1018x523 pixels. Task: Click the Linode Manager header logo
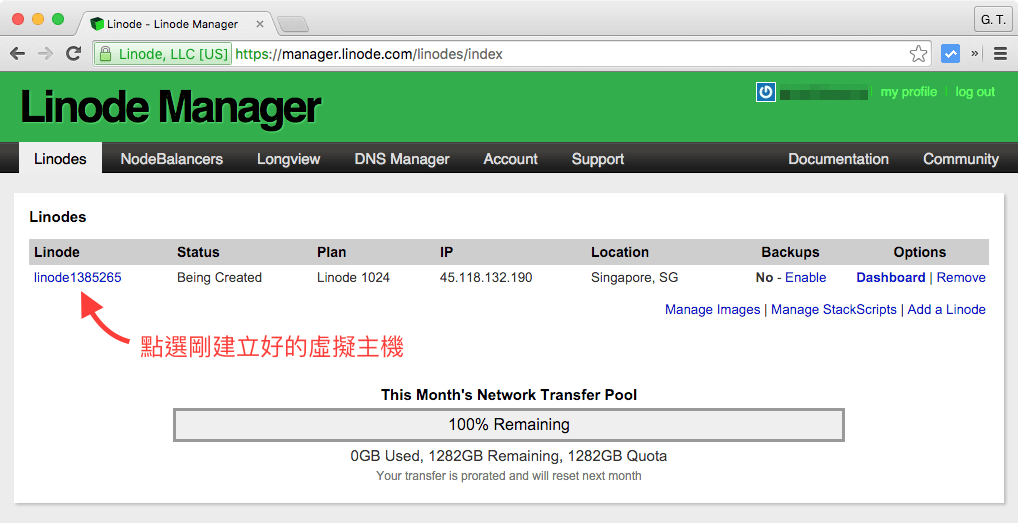(171, 107)
